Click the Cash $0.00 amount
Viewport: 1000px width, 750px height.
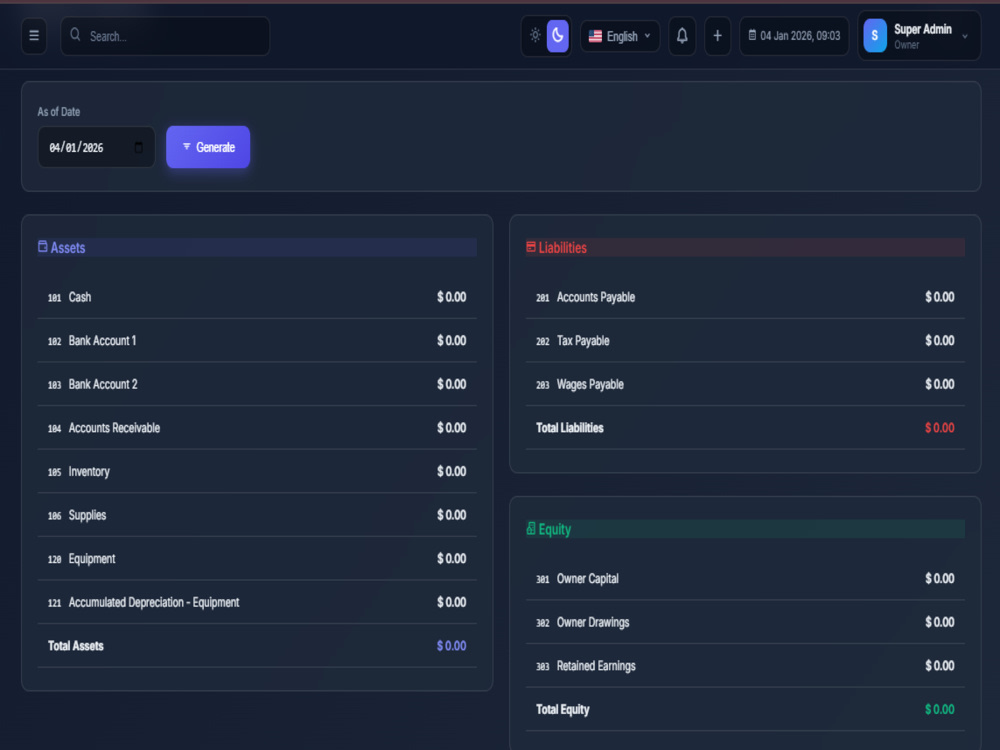(452, 297)
